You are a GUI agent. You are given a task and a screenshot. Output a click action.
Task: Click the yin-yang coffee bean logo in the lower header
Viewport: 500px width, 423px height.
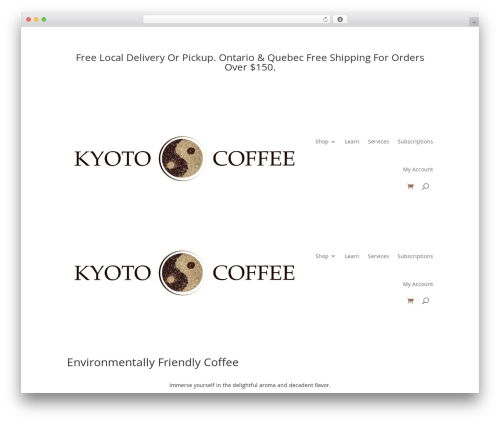[182, 273]
